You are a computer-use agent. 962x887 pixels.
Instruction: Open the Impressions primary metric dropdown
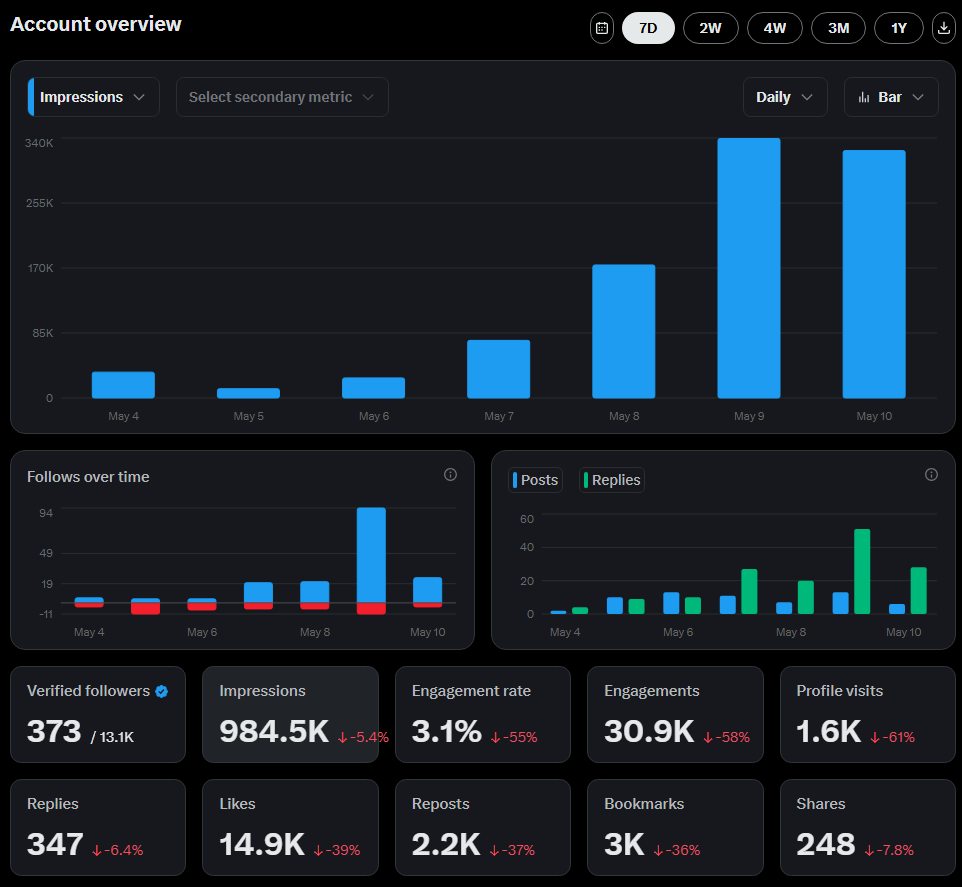coord(94,97)
